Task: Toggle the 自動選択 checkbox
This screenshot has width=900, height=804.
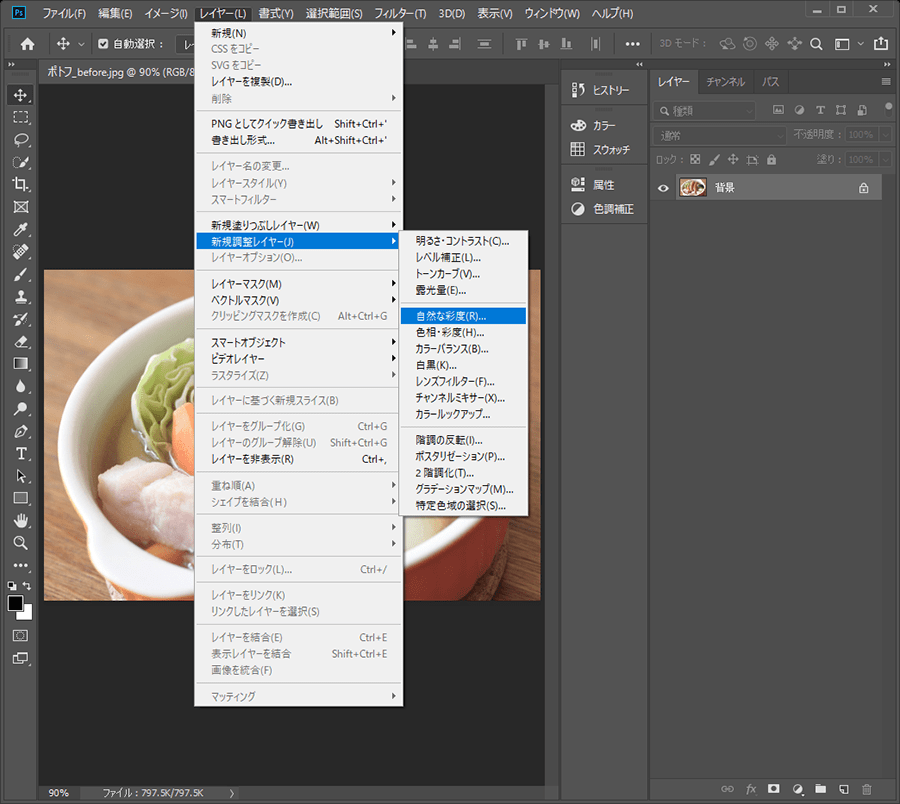Action: pos(103,44)
